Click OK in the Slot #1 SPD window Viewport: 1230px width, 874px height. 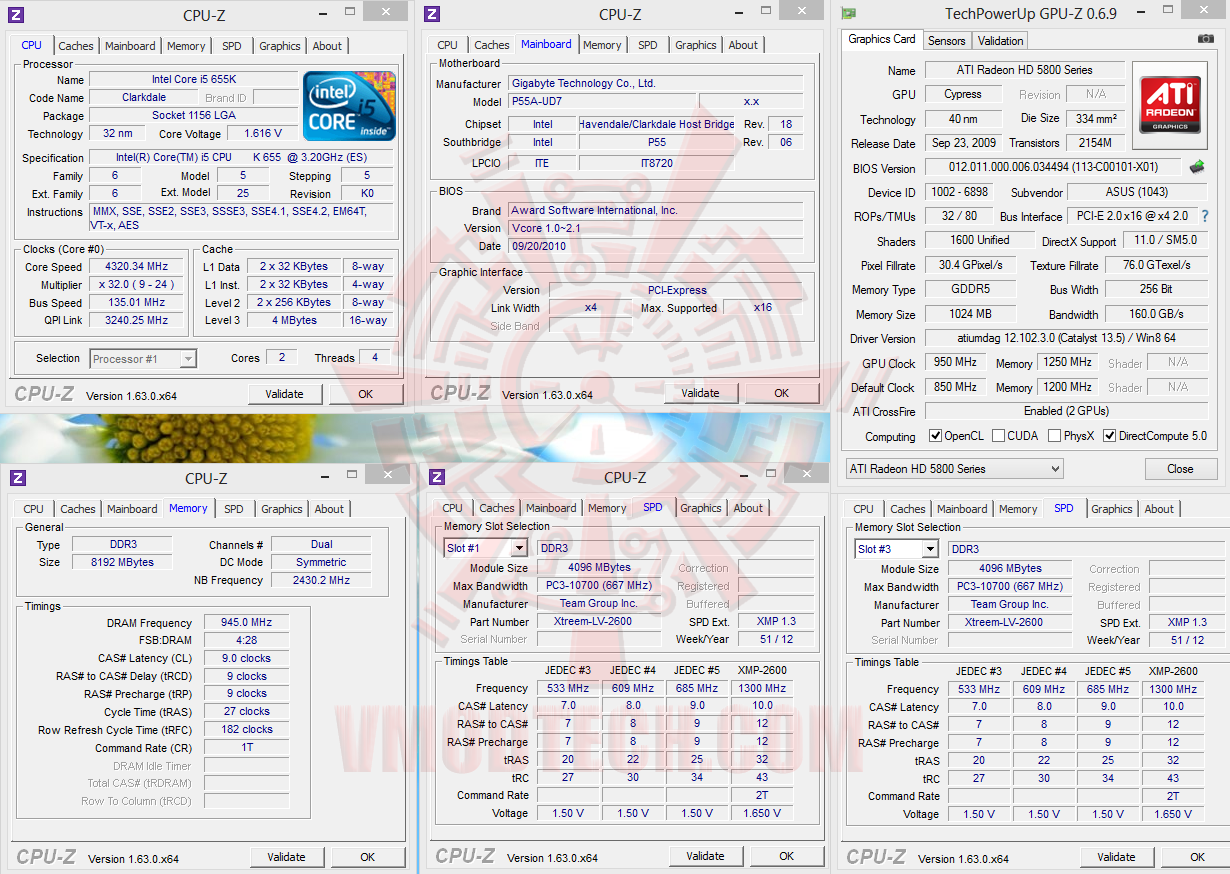tap(787, 856)
